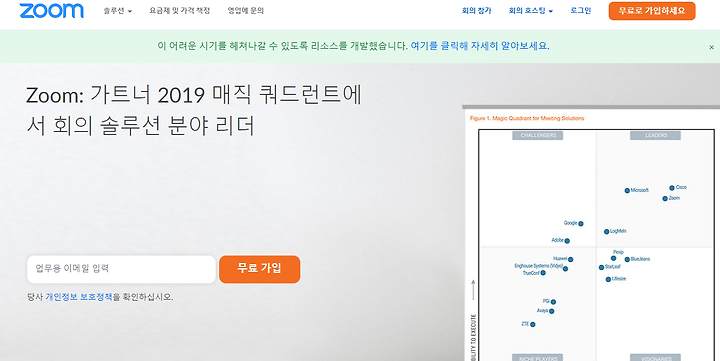The height and width of the screenshot is (361, 720).
Task: Open 요금제 및 가격 책정 page
Action: 180,11
